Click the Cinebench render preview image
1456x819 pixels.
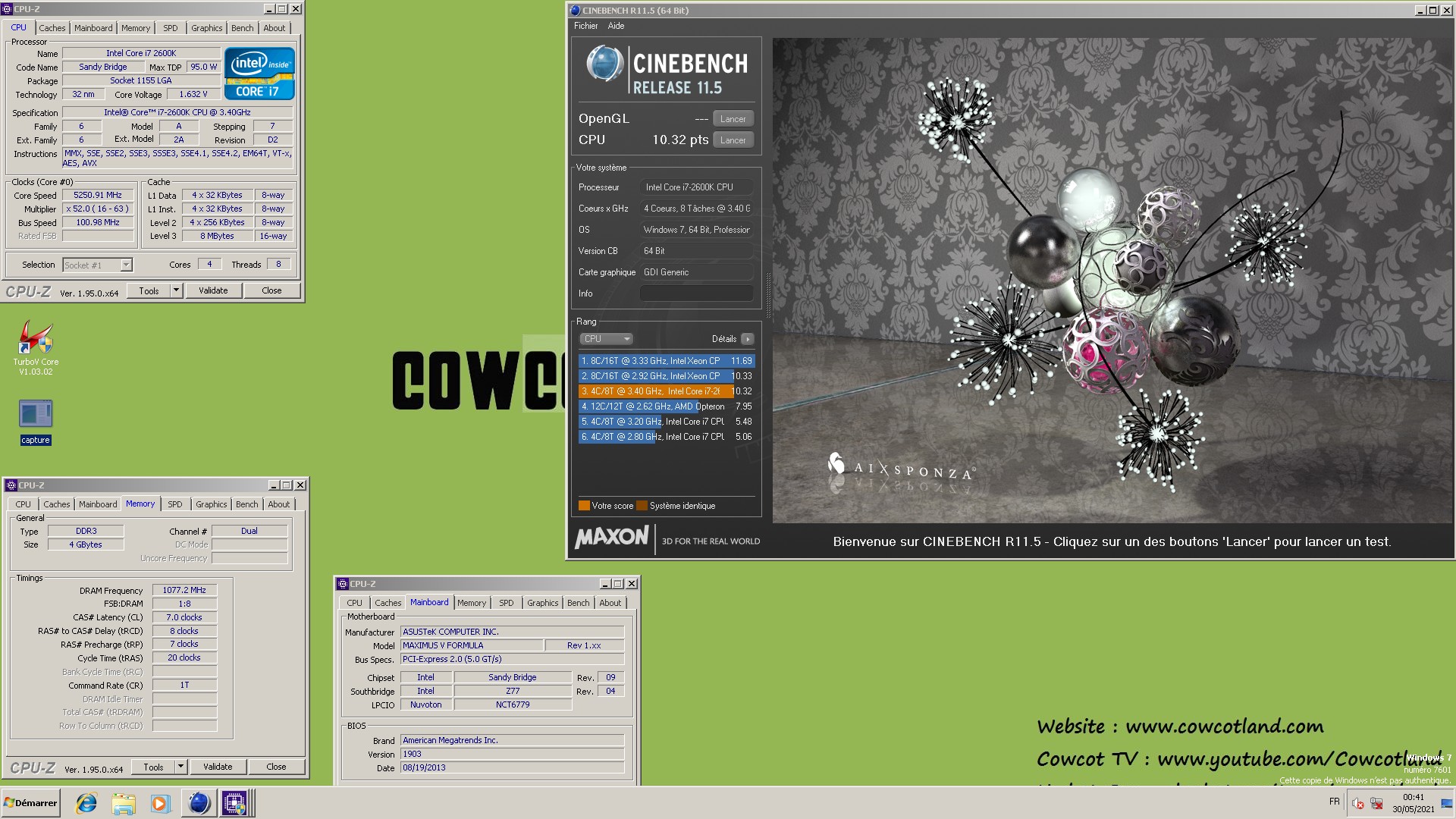click(x=1113, y=281)
